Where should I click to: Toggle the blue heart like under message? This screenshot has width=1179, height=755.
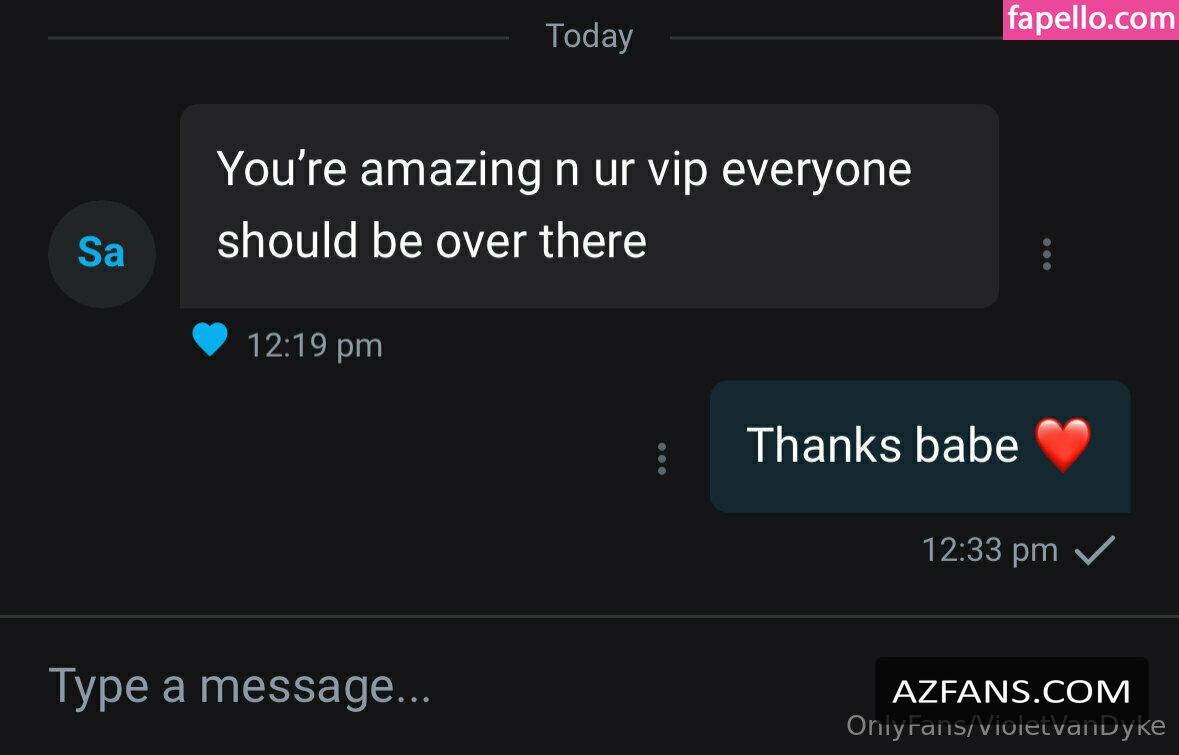click(210, 338)
